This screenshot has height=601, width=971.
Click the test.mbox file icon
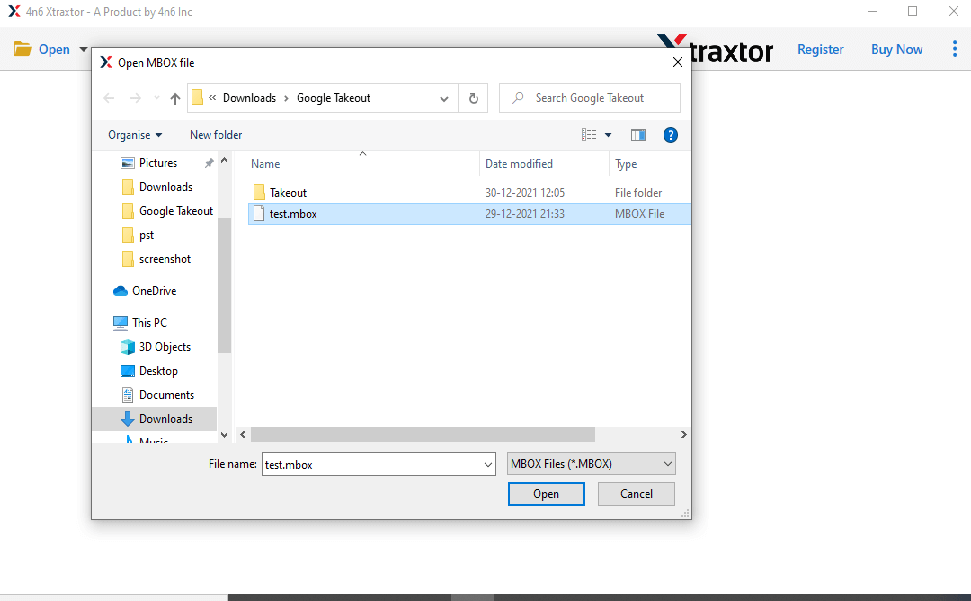[259, 214]
